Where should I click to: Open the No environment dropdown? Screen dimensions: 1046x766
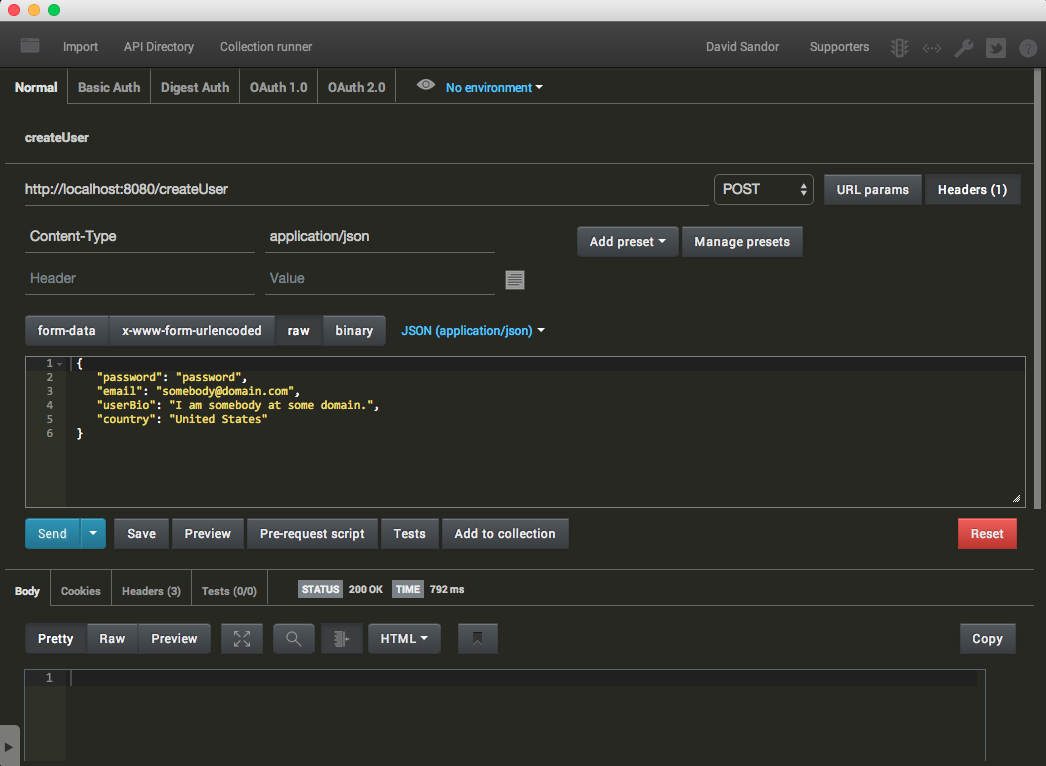pyautogui.click(x=494, y=87)
